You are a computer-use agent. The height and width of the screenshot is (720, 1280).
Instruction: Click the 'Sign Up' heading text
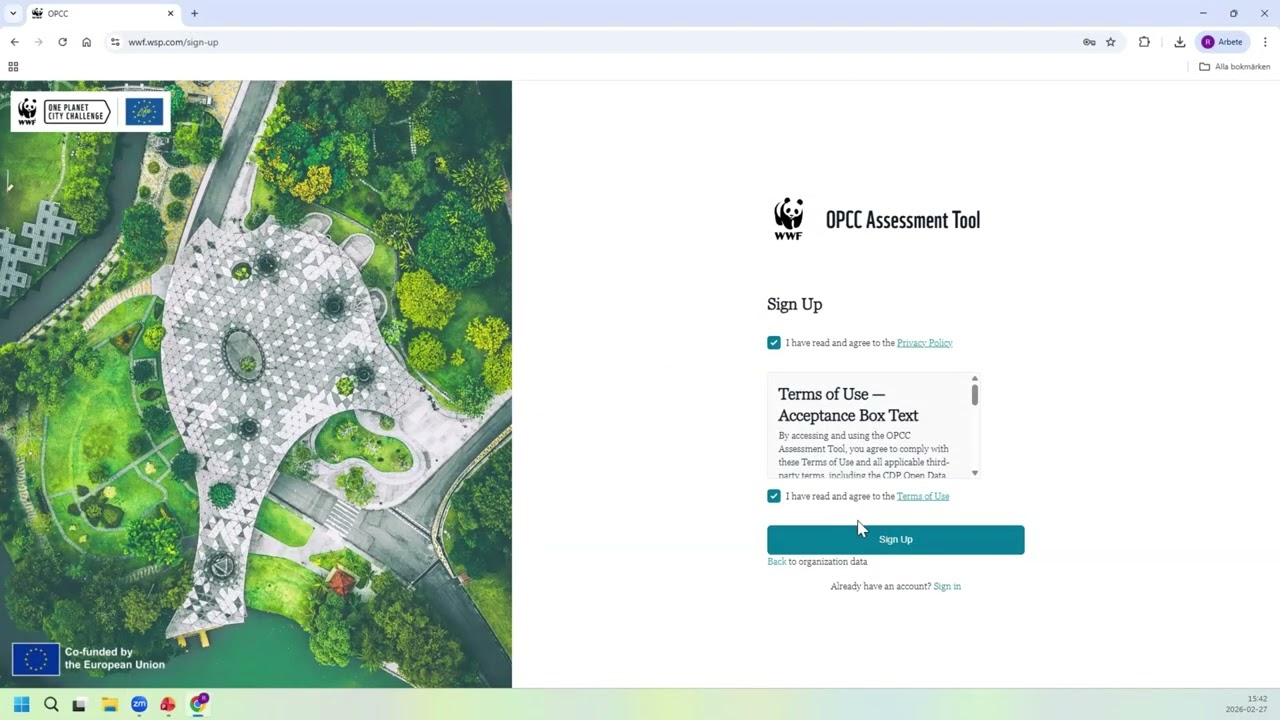[794, 304]
